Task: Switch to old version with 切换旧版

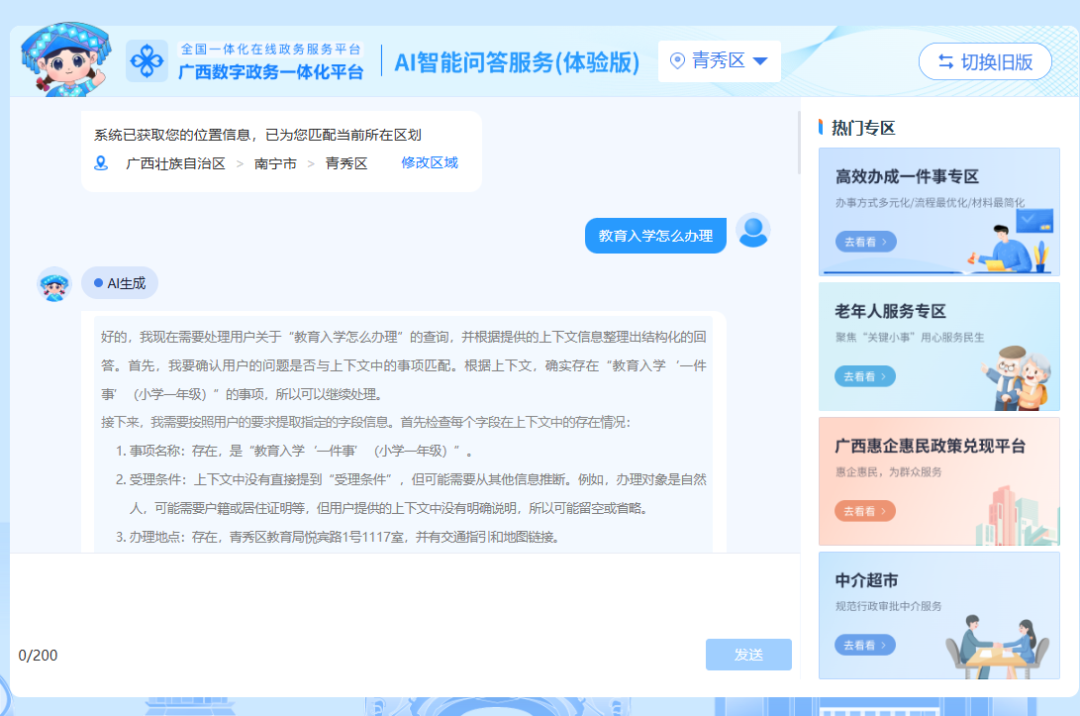Action: 985,62
